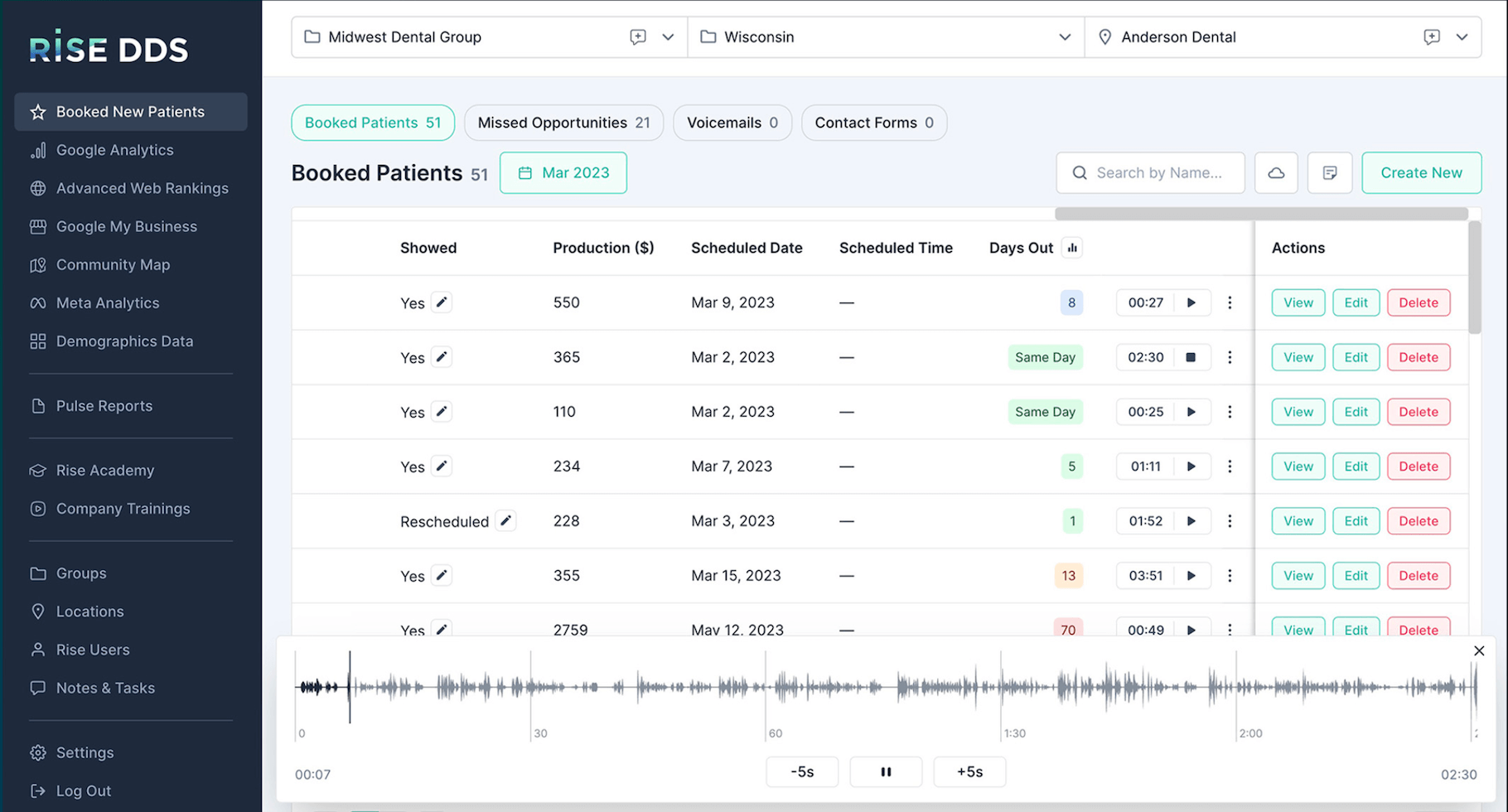Skip ahead with the +5s button

[x=969, y=771]
